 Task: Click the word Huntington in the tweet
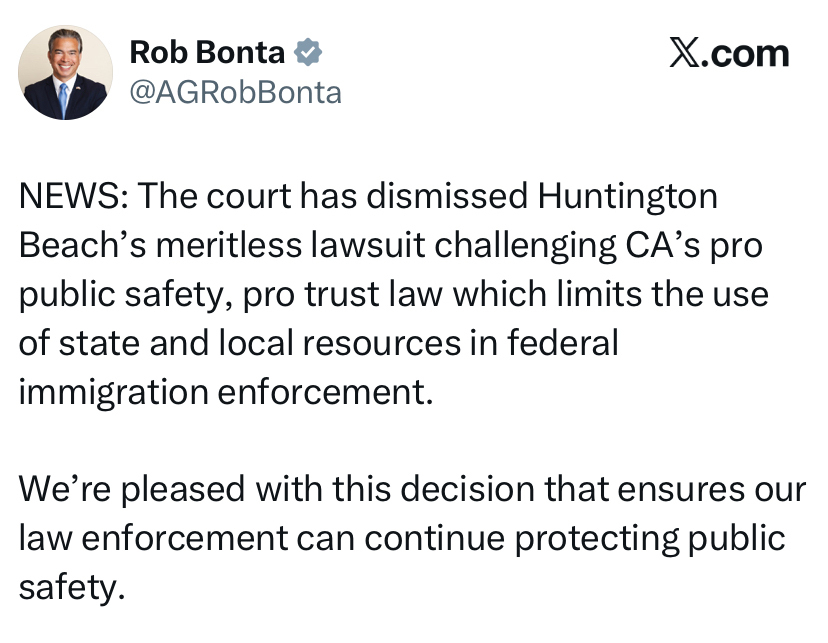(627, 196)
